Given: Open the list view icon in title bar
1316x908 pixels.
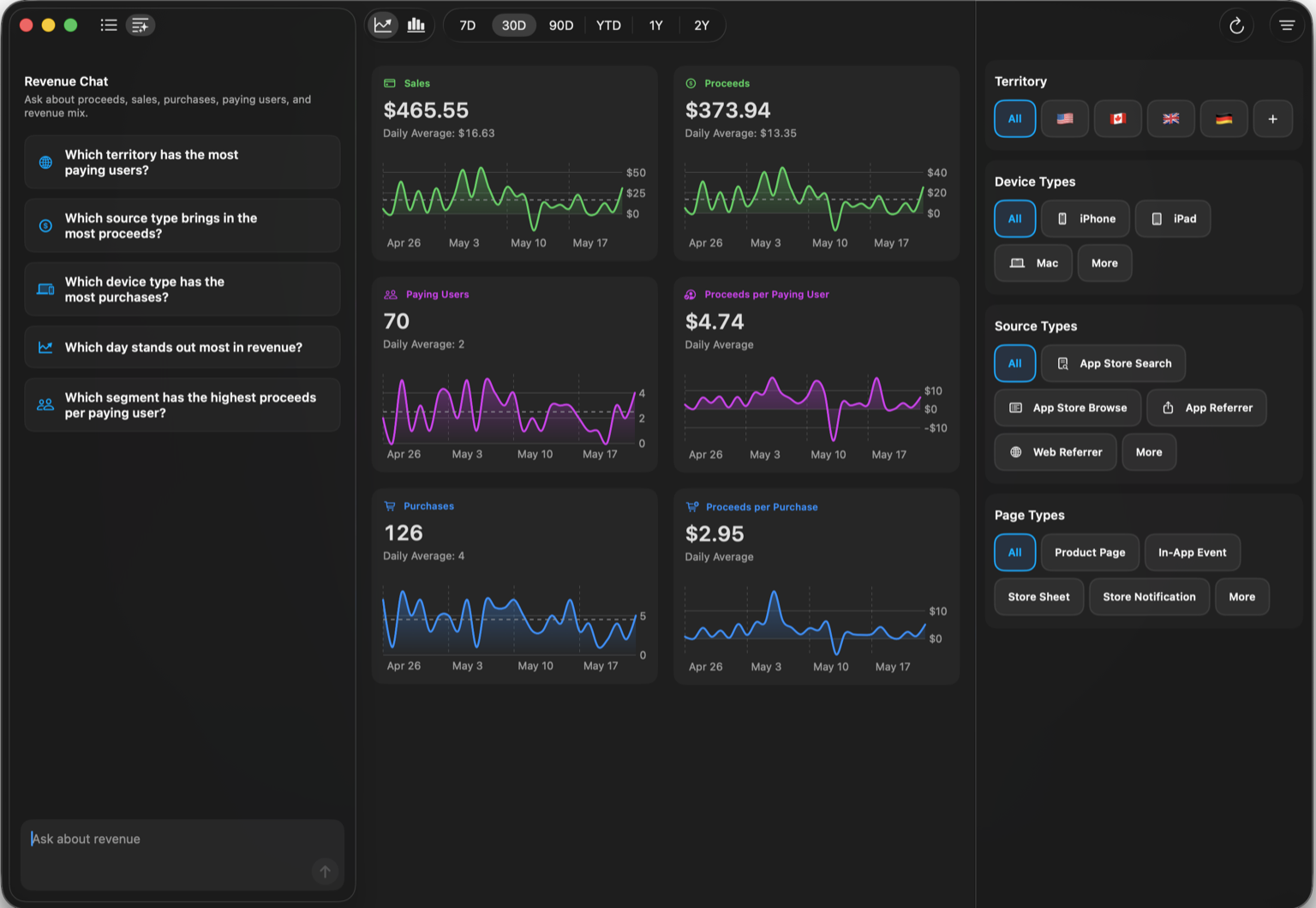Looking at the screenshot, I should tap(109, 25).
